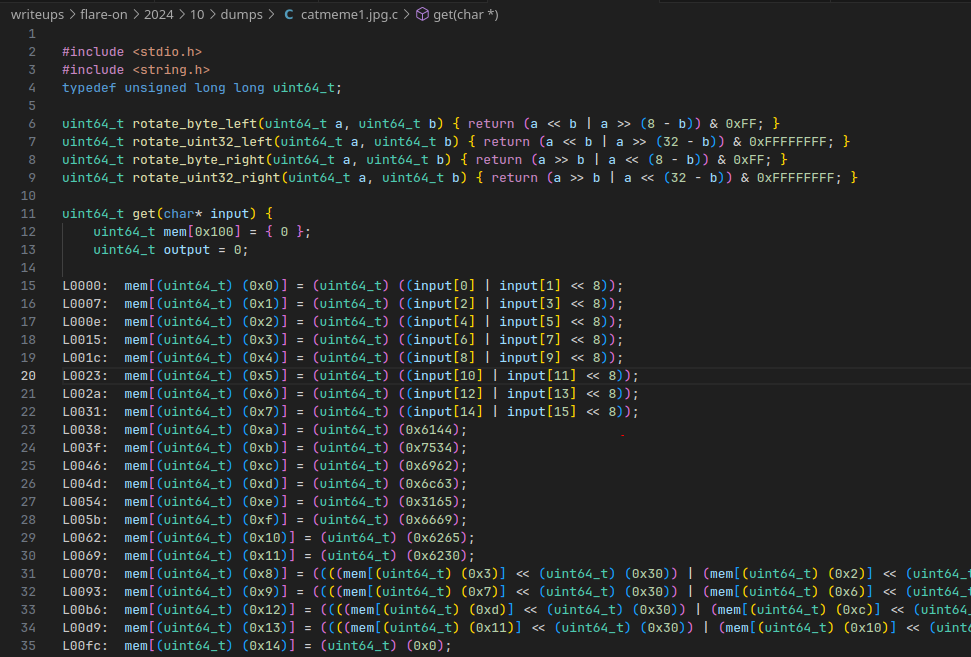The width and height of the screenshot is (971, 657).
Task: Open the get(char *) symbol breadcrumb
Action: pos(466,14)
